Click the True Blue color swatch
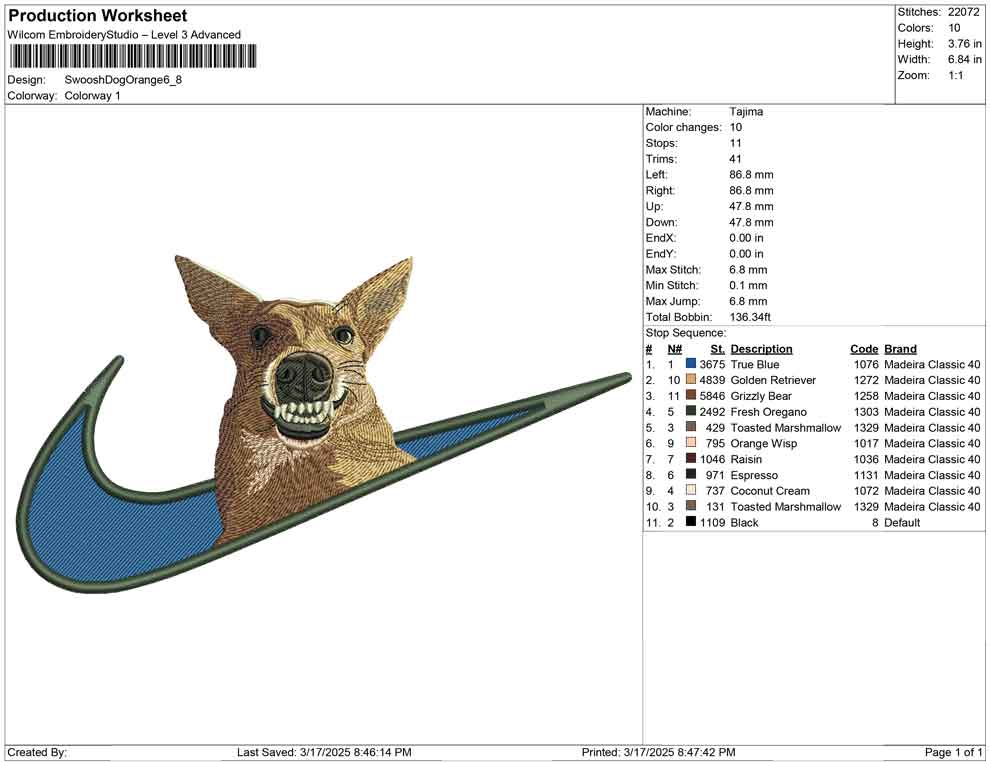The width and height of the screenshot is (990, 762). (x=691, y=364)
